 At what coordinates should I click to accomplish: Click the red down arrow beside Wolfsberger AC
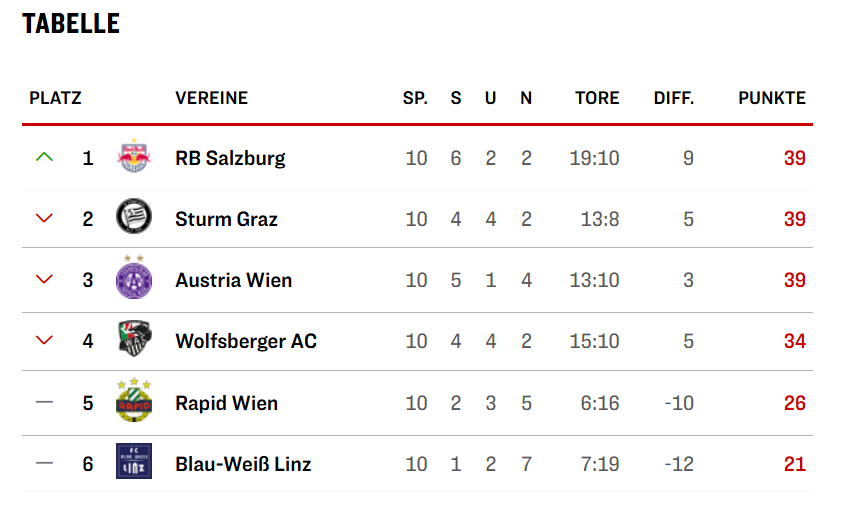[43, 341]
